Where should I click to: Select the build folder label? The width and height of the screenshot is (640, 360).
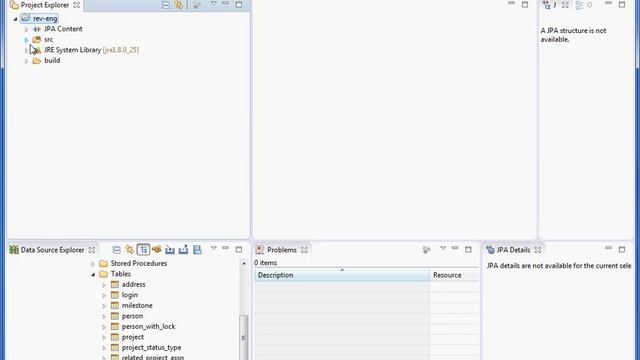point(52,60)
